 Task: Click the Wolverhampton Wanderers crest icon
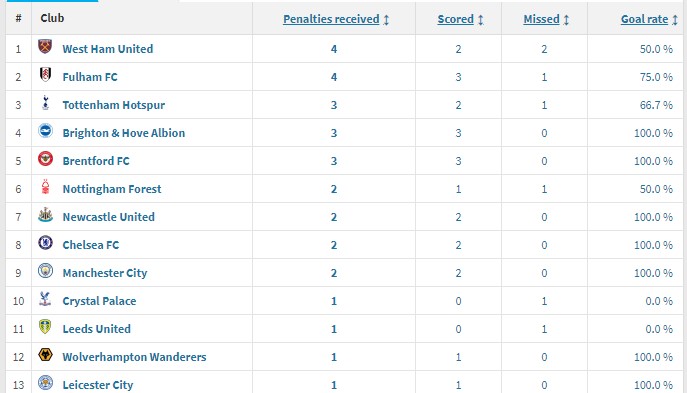(x=45, y=354)
